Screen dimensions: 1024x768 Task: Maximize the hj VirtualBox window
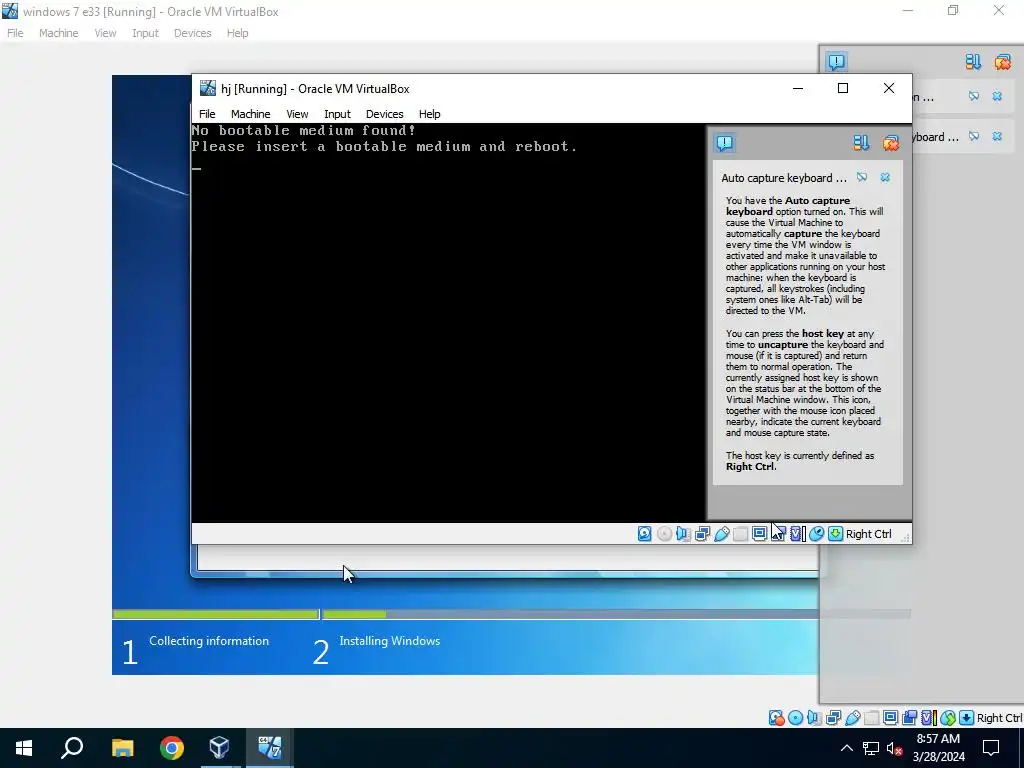tap(843, 88)
